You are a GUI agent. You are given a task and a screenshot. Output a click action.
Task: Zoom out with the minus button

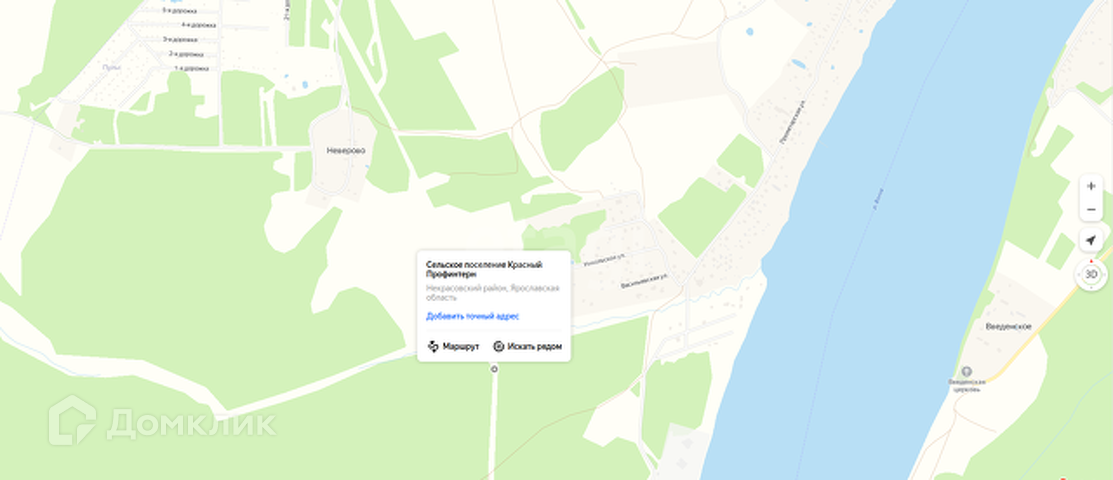point(1091,210)
